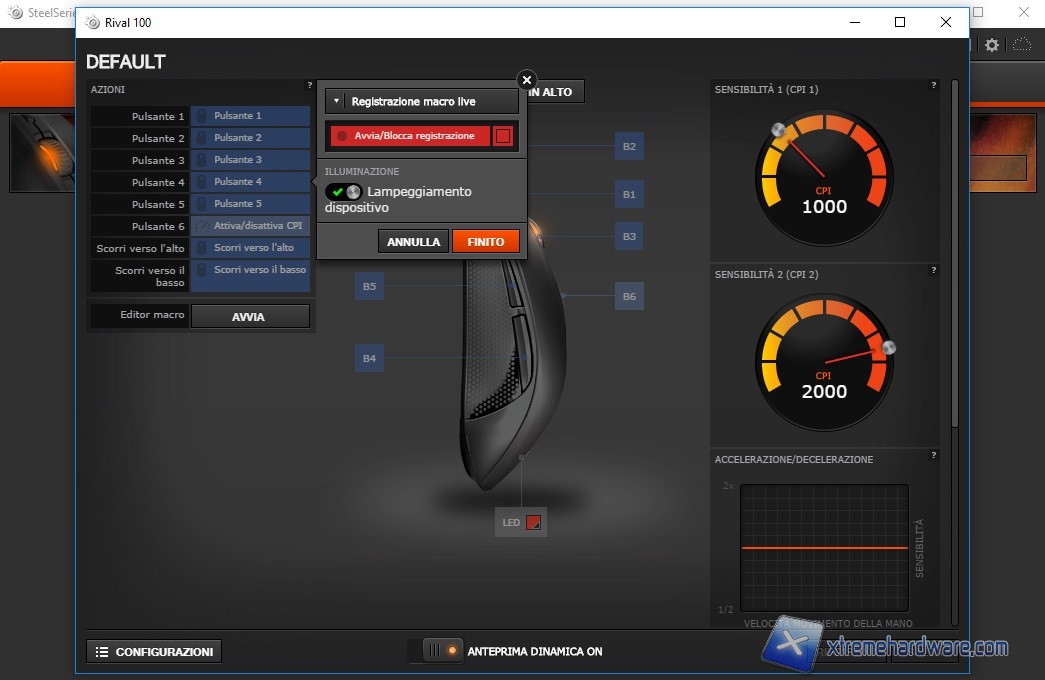
Task: Open the Configurazioni menu
Action: pos(154,652)
